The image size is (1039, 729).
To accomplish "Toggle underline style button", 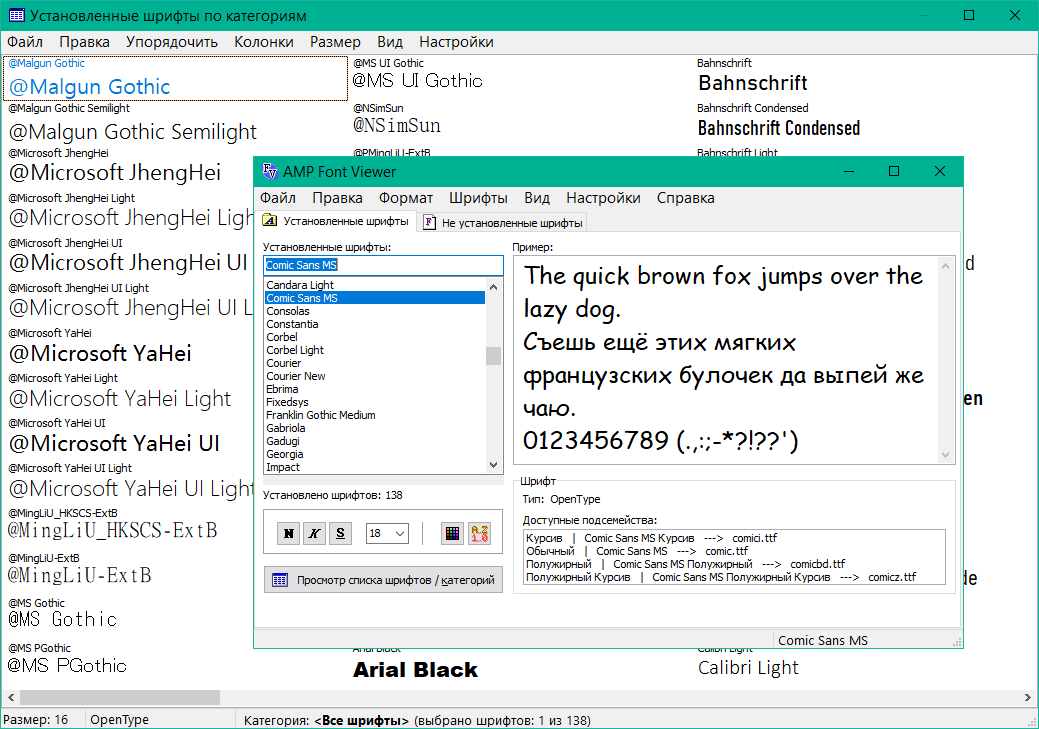I will [341, 533].
